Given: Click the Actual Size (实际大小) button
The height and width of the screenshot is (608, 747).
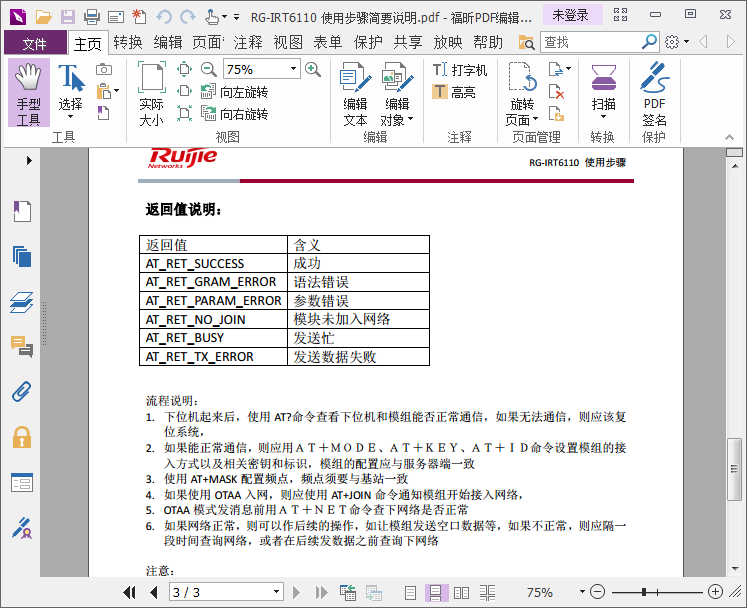Looking at the screenshot, I should point(151,93).
